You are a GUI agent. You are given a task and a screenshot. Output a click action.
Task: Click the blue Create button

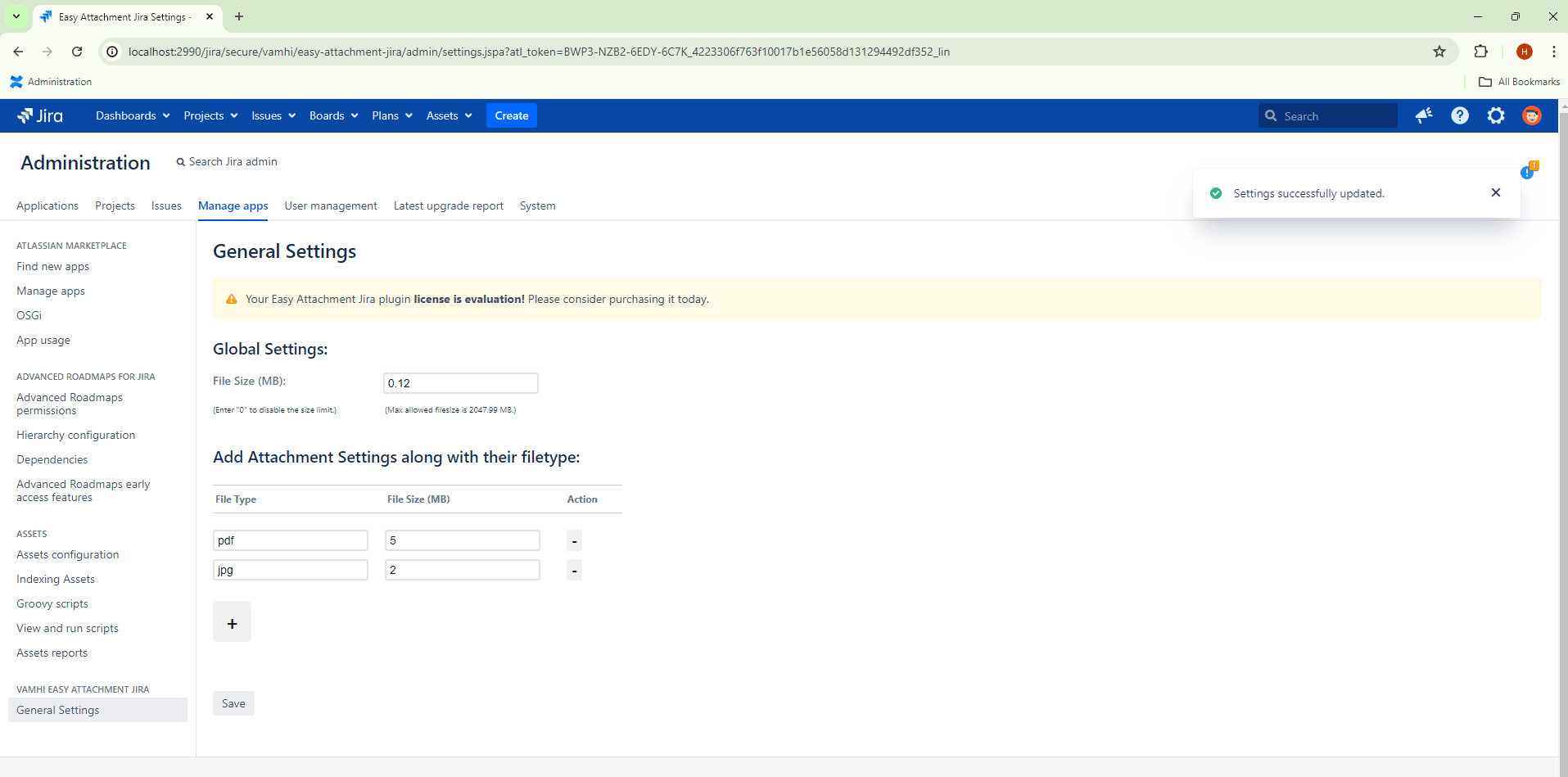click(x=511, y=115)
